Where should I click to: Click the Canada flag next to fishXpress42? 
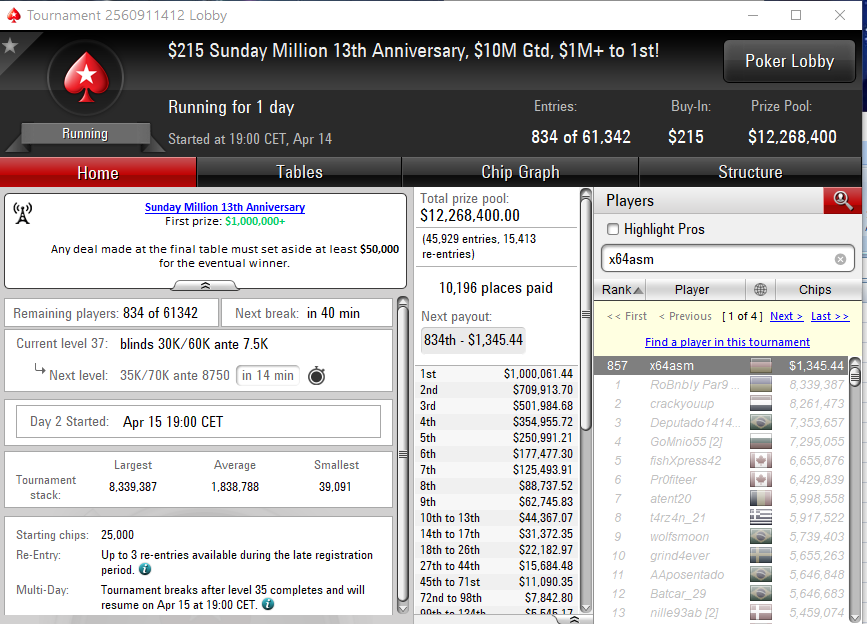point(761,460)
